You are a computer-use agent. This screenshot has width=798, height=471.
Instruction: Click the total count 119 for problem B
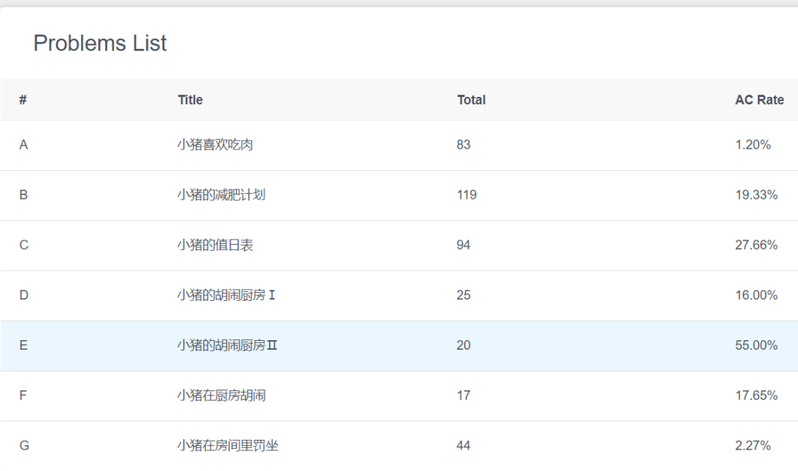point(467,195)
